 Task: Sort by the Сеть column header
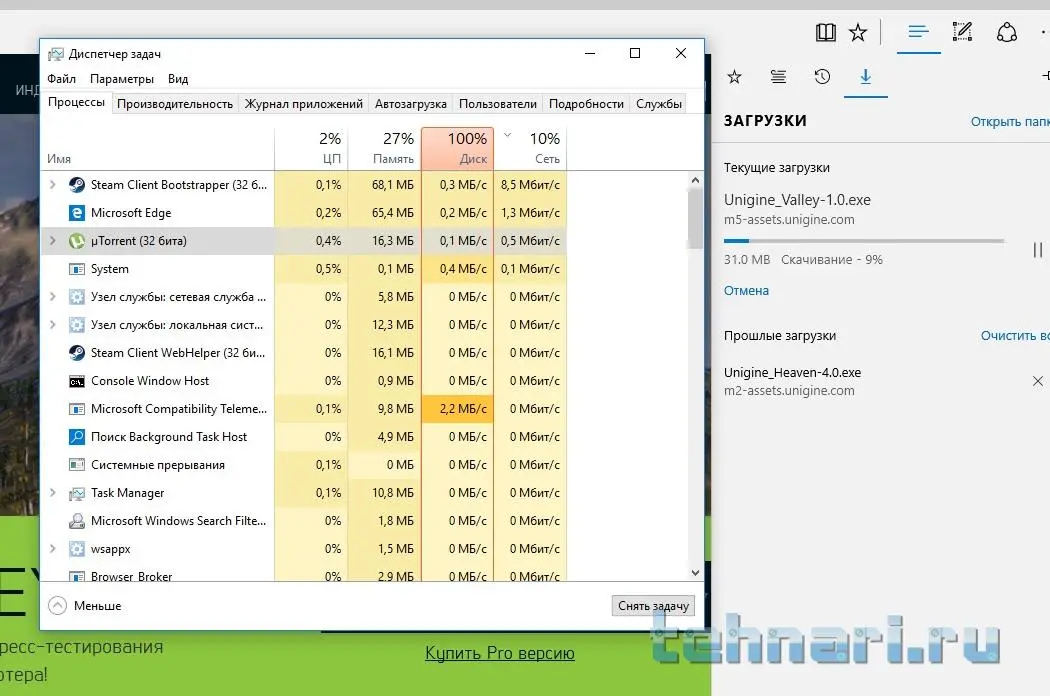pyautogui.click(x=531, y=148)
